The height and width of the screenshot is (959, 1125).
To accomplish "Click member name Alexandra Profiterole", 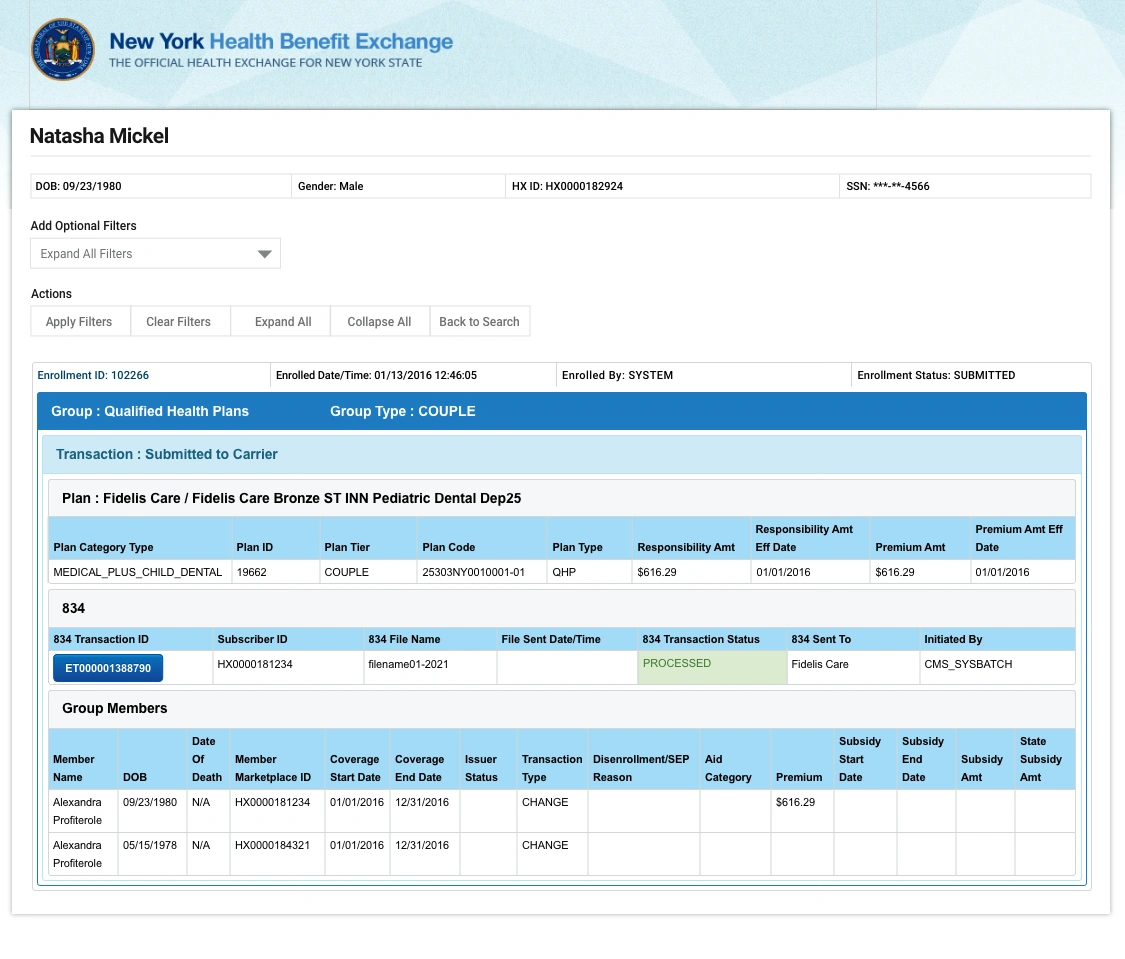I will (x=82, y=811).
